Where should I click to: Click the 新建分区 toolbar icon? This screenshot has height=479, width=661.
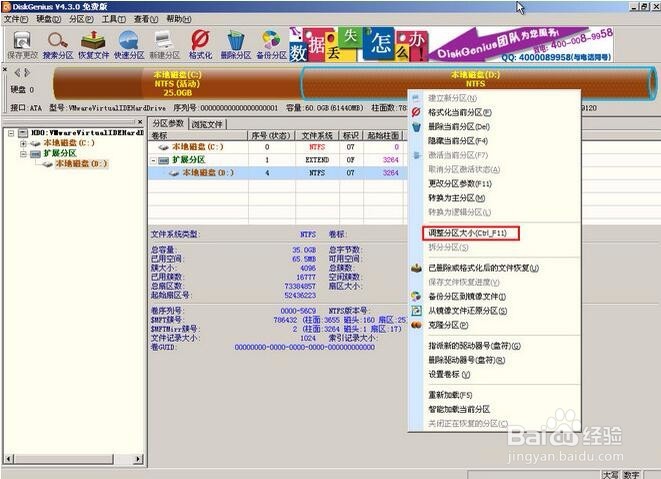[164, 44]
